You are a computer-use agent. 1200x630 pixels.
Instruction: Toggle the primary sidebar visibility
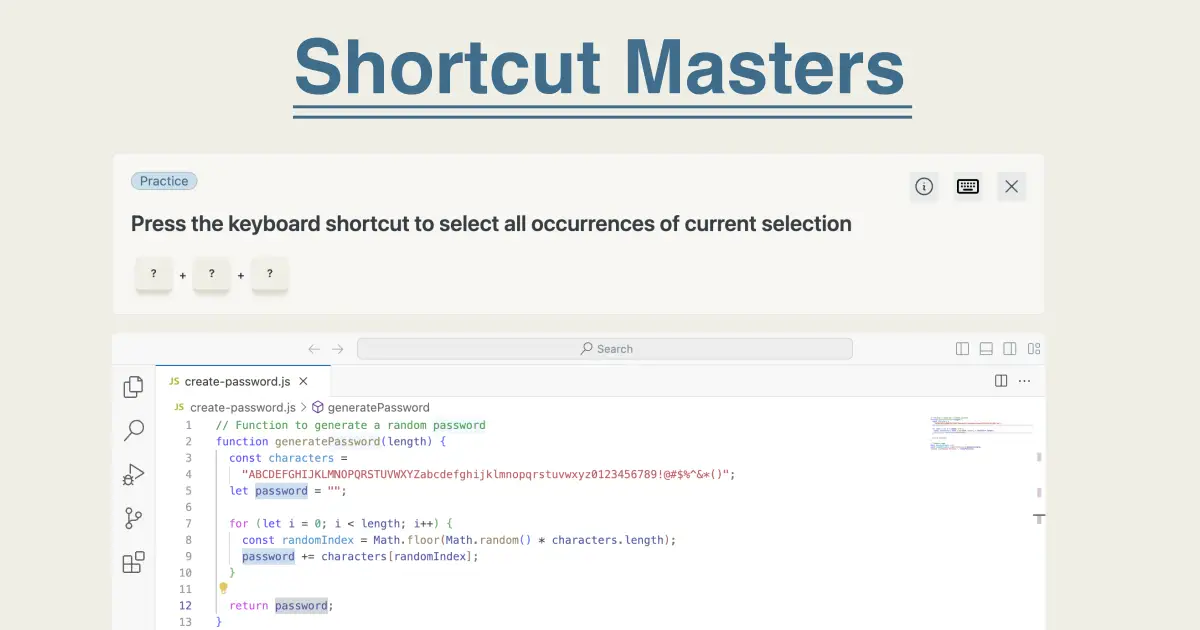[961, 348]
